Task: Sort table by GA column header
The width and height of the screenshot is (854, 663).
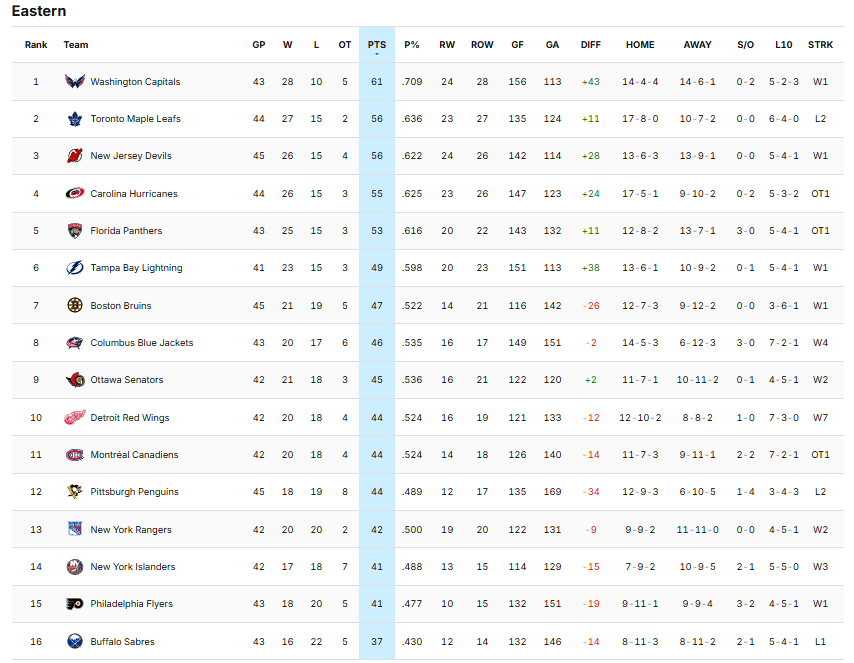Action: pos(552,45)
